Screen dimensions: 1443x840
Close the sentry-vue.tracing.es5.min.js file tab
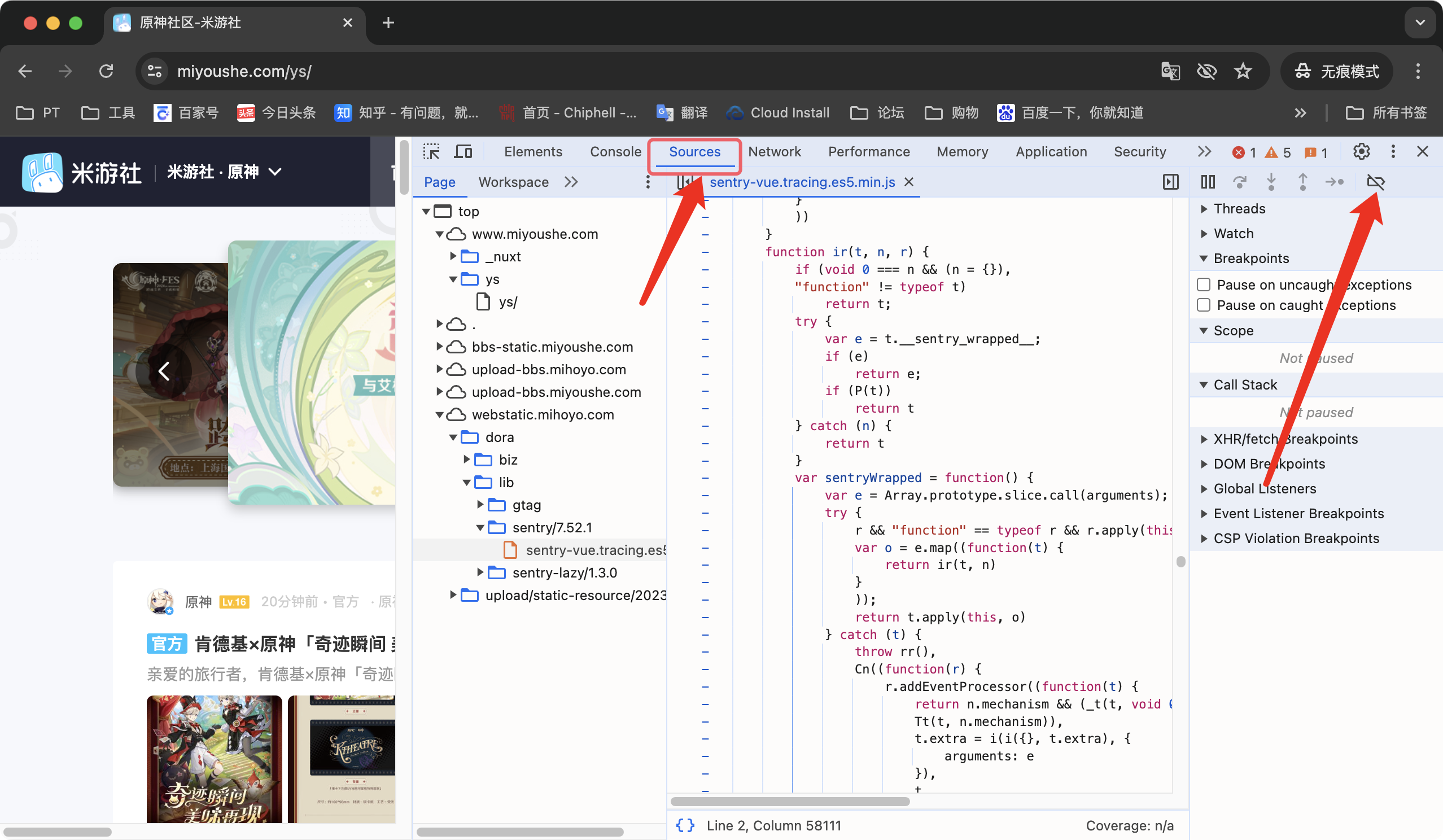909,182
